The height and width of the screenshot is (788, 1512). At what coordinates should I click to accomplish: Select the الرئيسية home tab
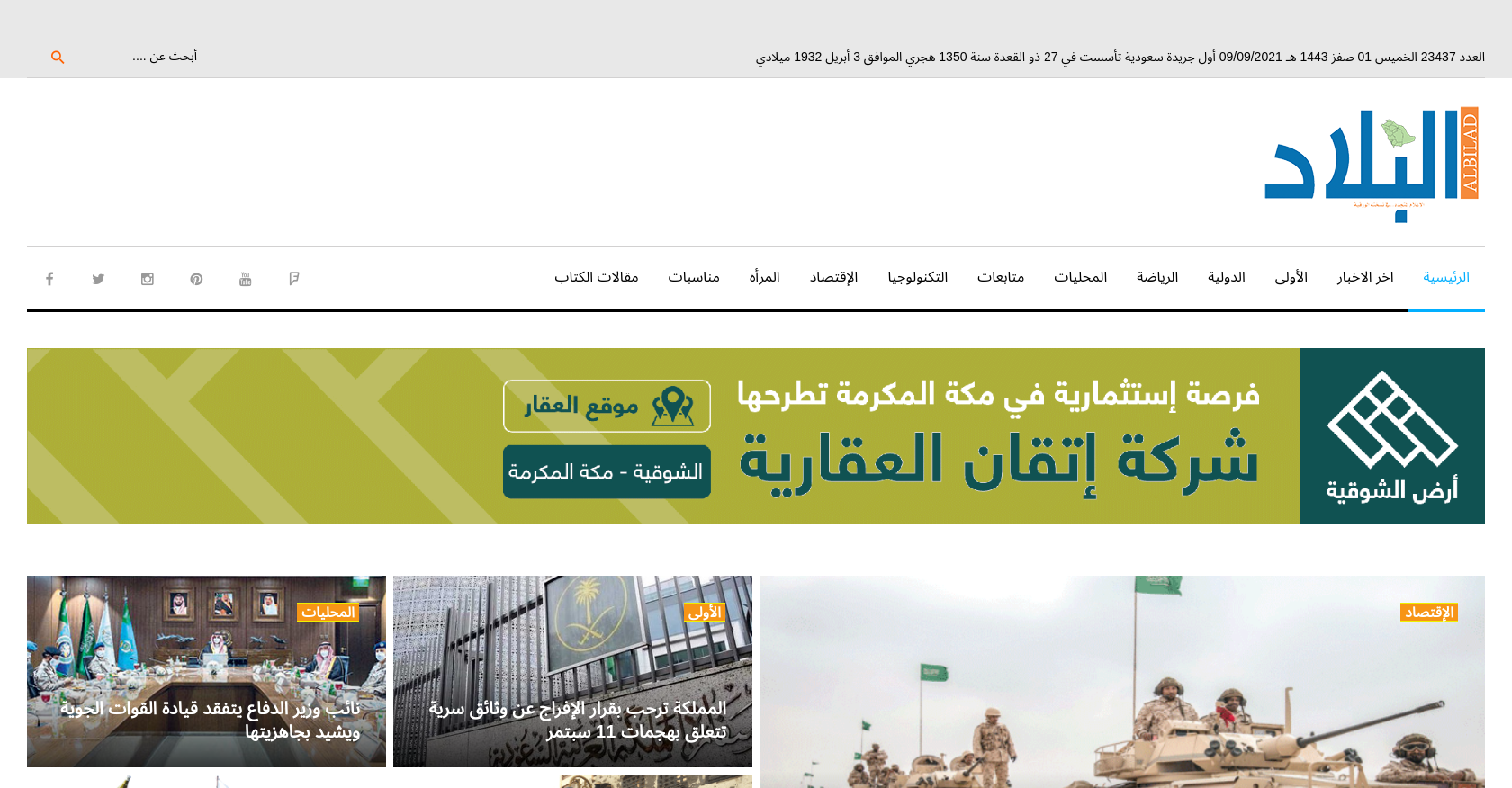[x=1446, y=277]
